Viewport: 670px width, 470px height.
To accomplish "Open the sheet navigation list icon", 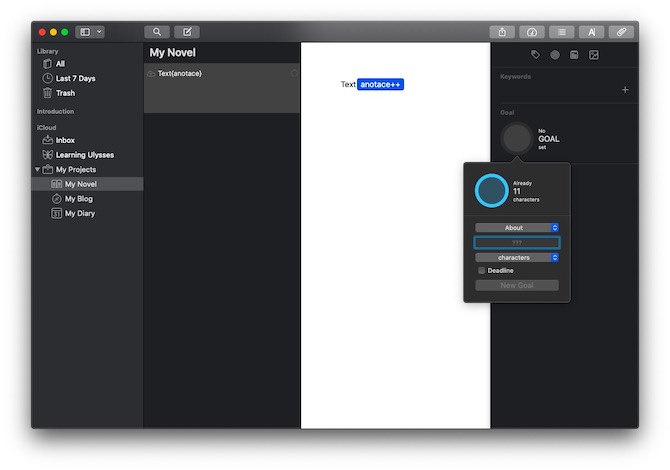I will (x=562, y=32).
